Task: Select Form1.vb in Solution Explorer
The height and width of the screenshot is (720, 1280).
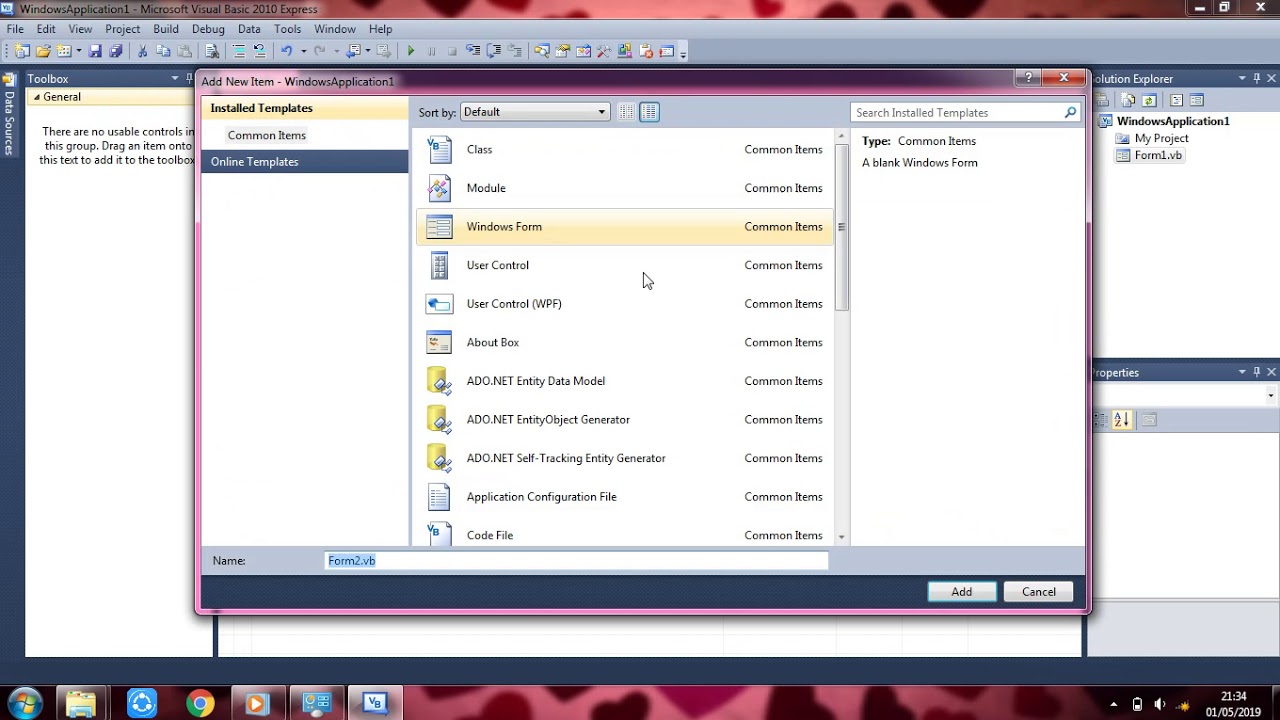Action: (x=1158, y=156)
